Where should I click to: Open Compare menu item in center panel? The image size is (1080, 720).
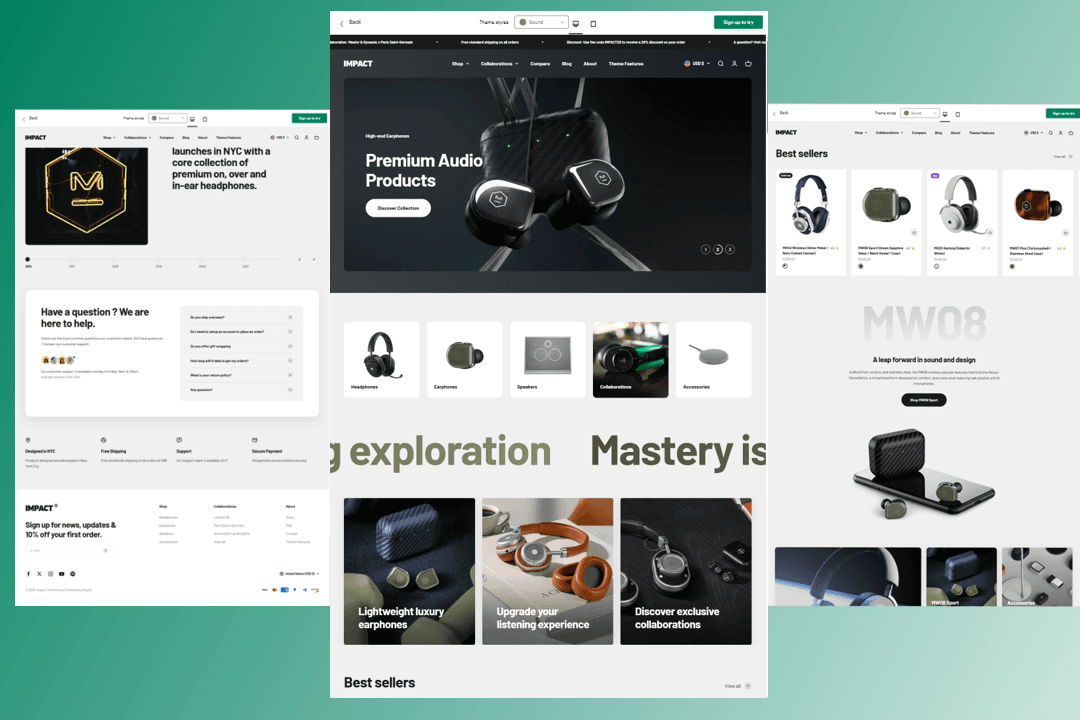pyautogui.click(x=540, y=63)
